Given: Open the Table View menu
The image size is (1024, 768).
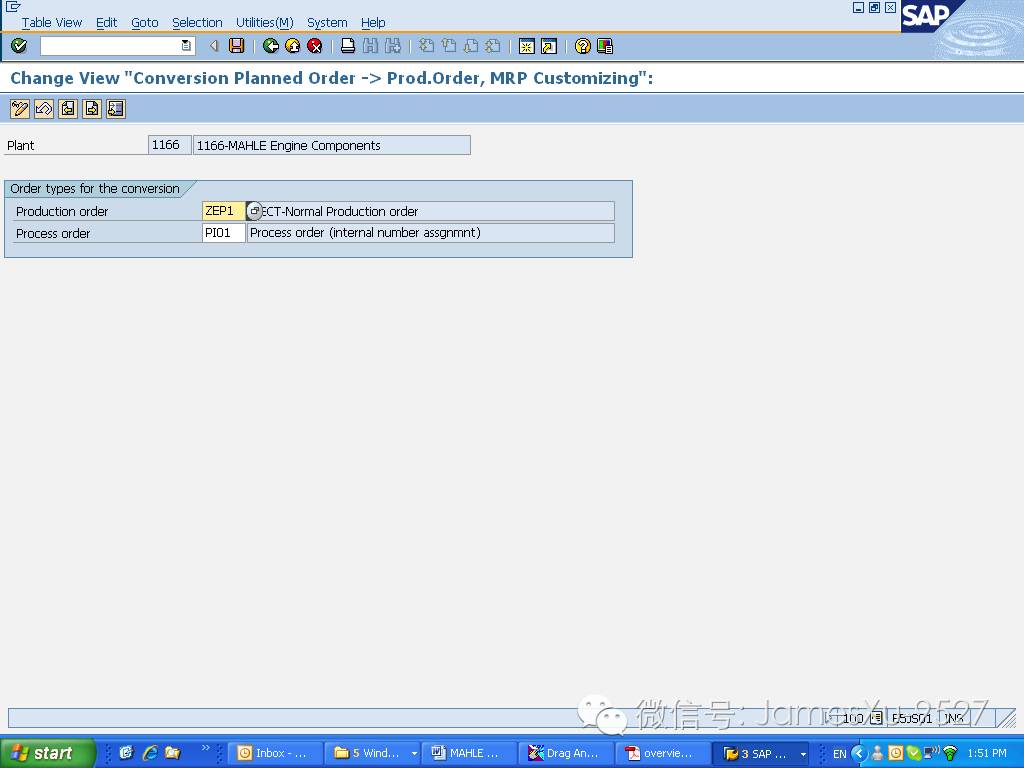Looking at the screenshot, I should pyautogui.click(x=52, y=22).
